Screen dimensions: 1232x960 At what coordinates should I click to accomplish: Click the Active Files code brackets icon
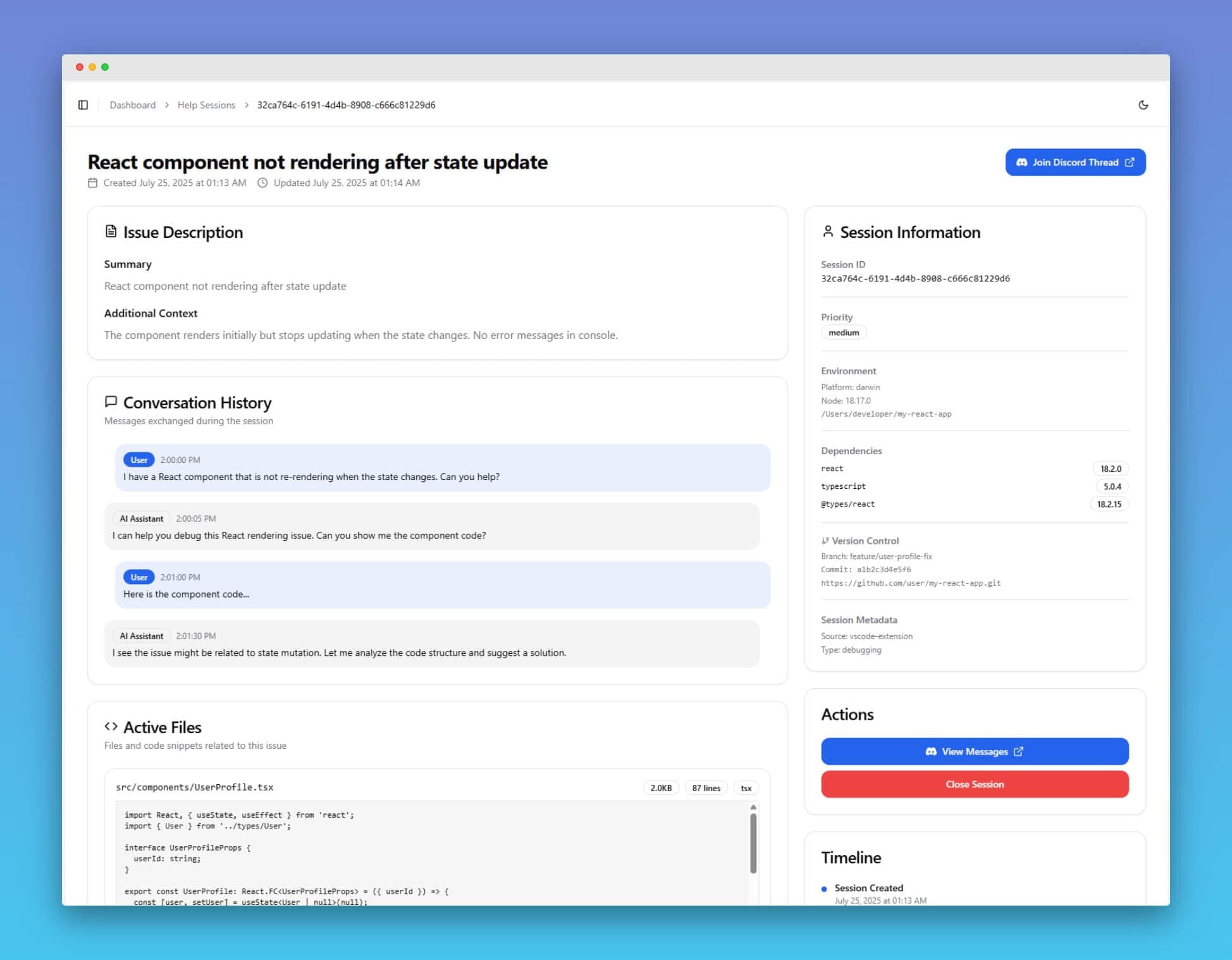click(x=112, y=727)
